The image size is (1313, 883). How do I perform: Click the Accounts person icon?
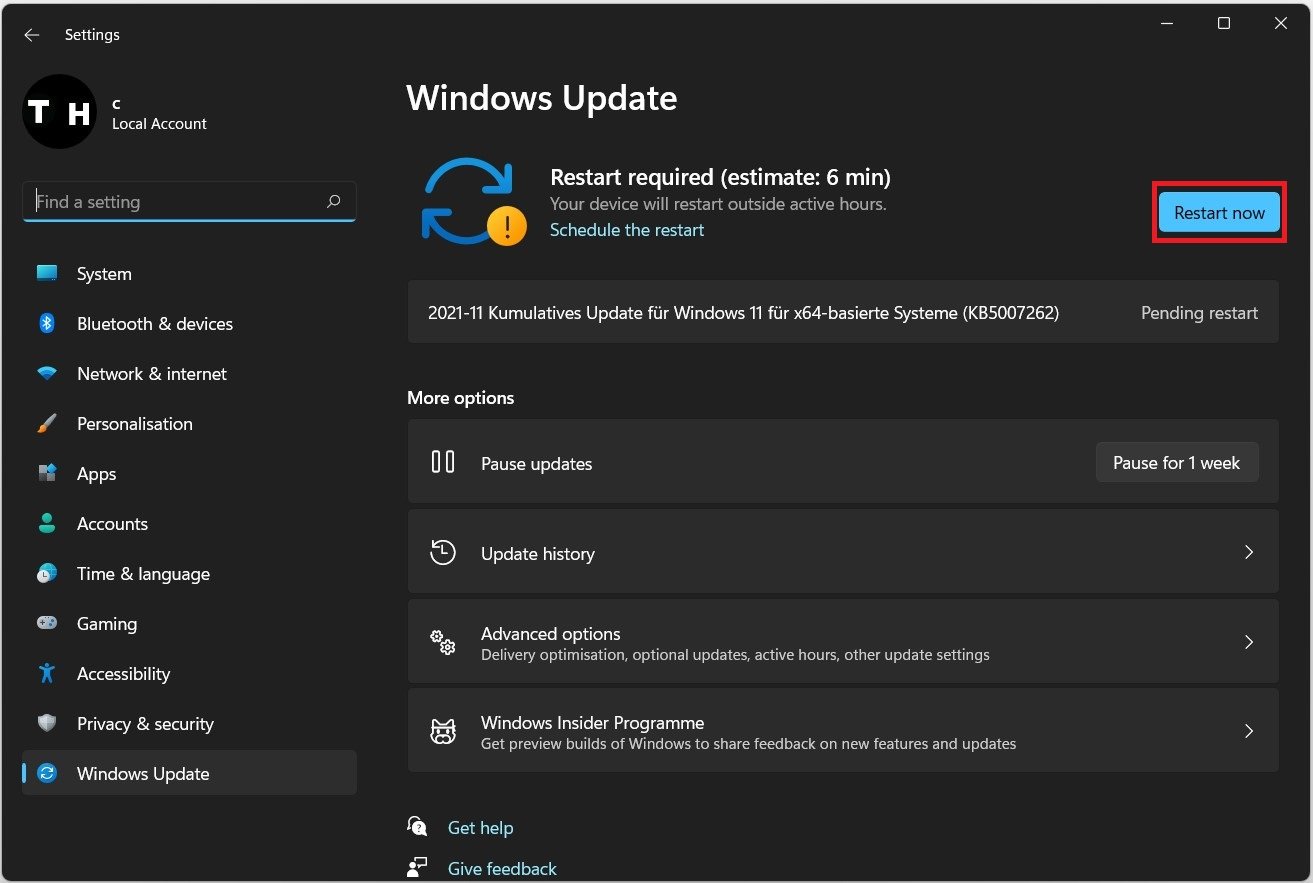pos(47,523)
